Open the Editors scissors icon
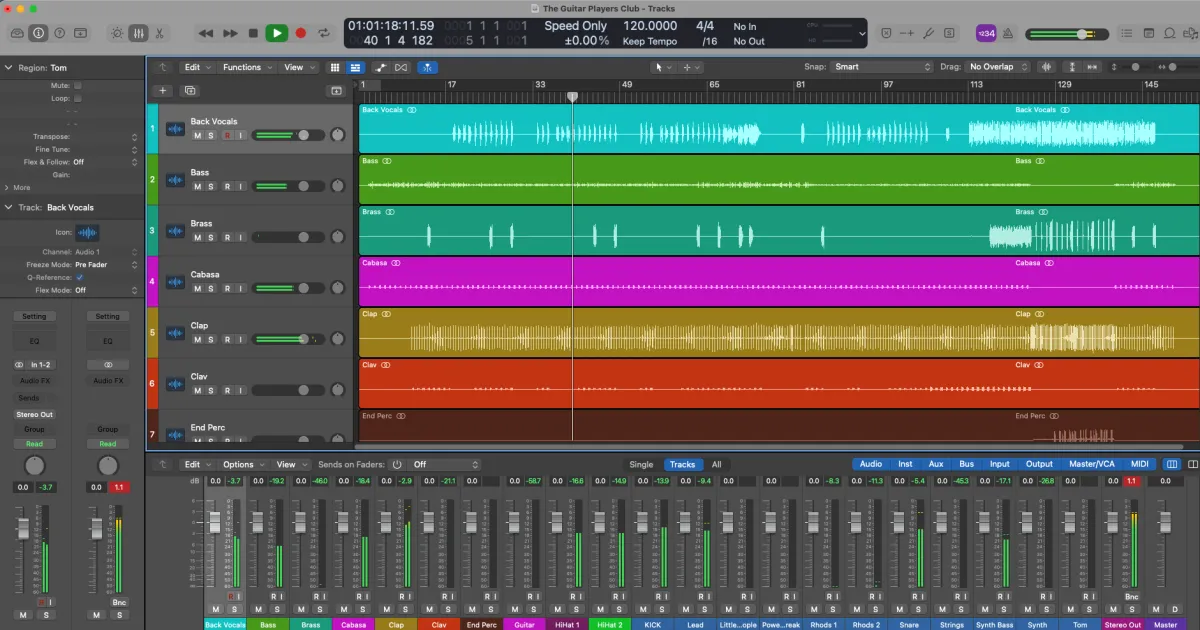Image resolution: width=1200 pixels, height=630 pixels. click(x=161, y=33)
